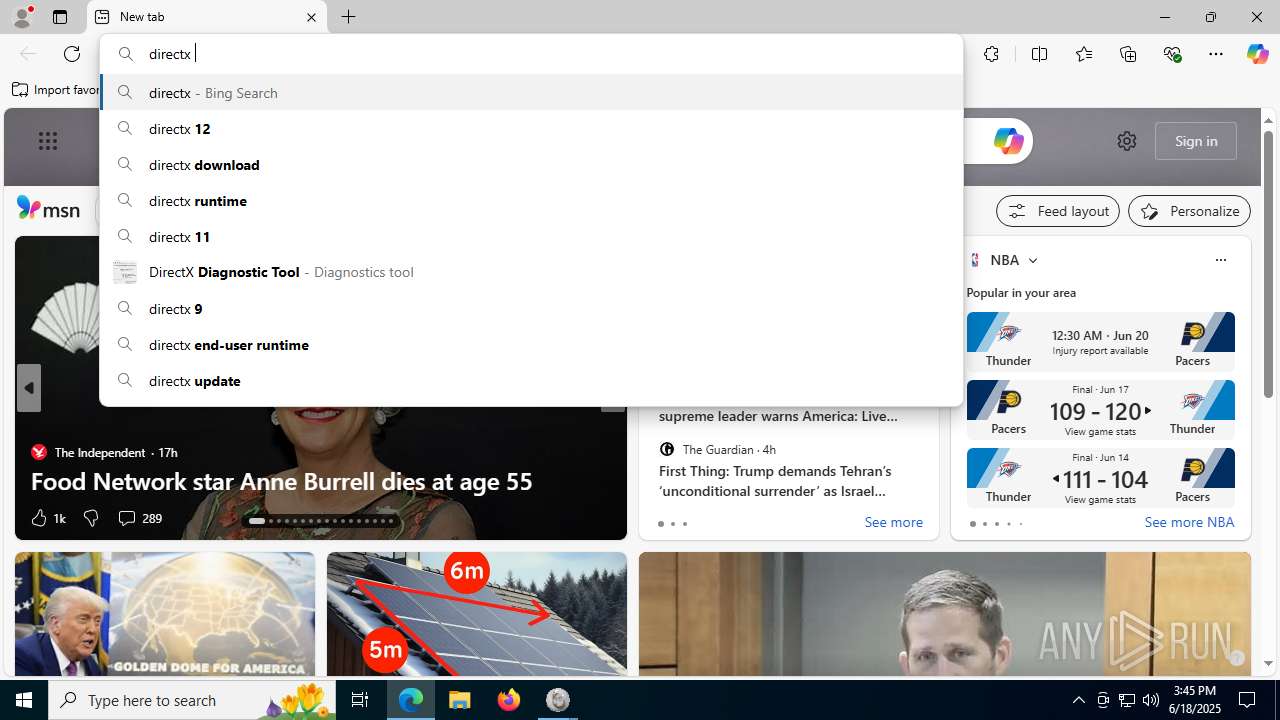
Task: Open File Explorer from taskbar
Action: (x=459, y=700)
